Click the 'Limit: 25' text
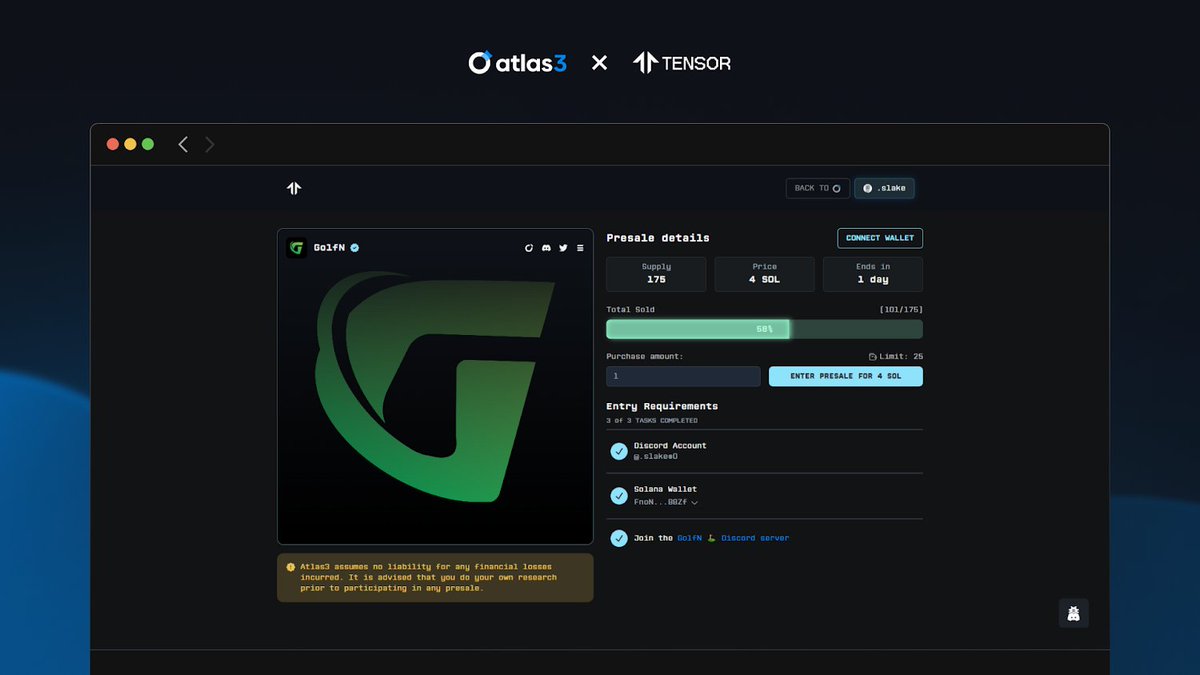 pyautogui.click(x=901, y=357)
